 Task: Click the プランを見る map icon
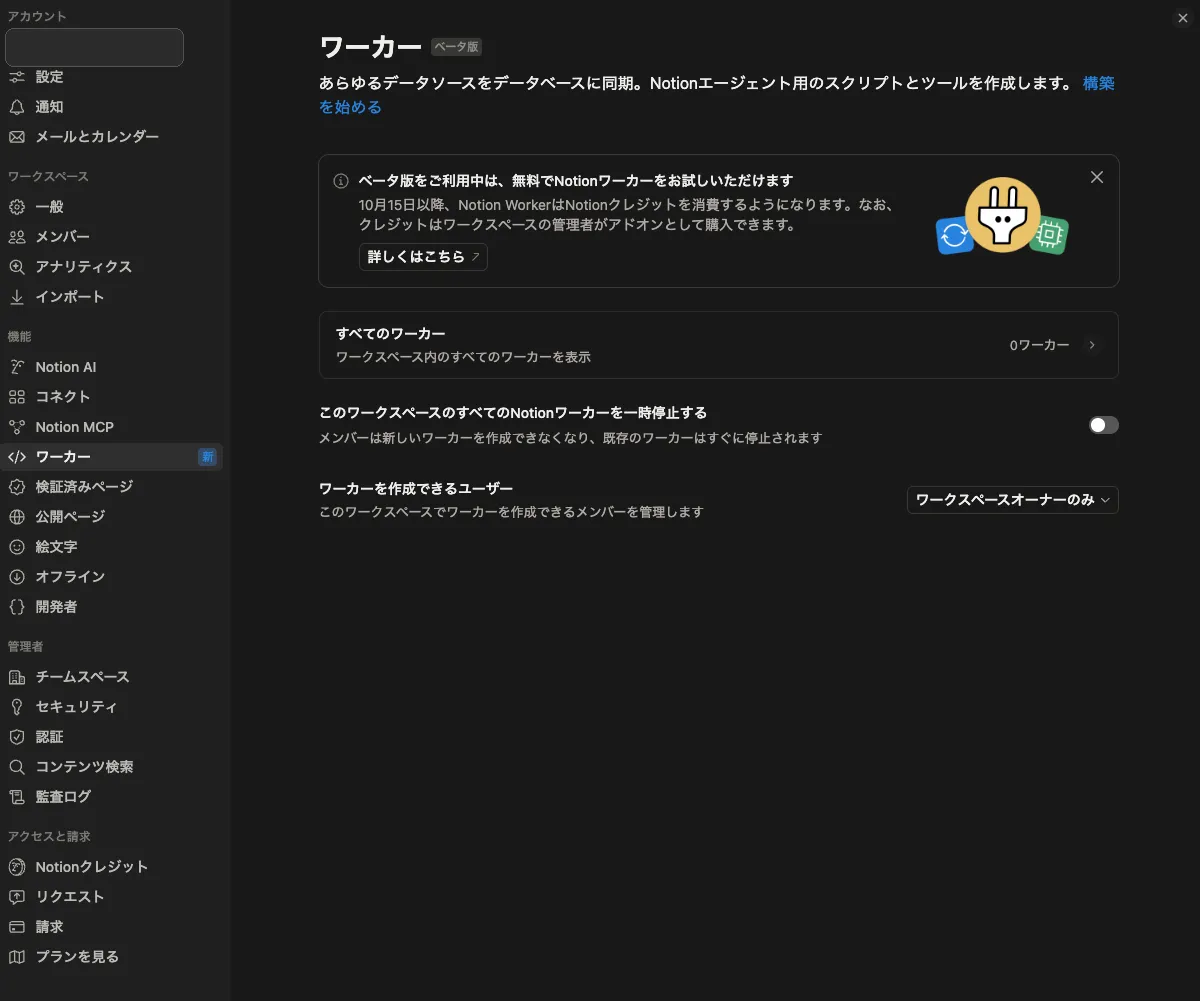[x=17, y=957]
